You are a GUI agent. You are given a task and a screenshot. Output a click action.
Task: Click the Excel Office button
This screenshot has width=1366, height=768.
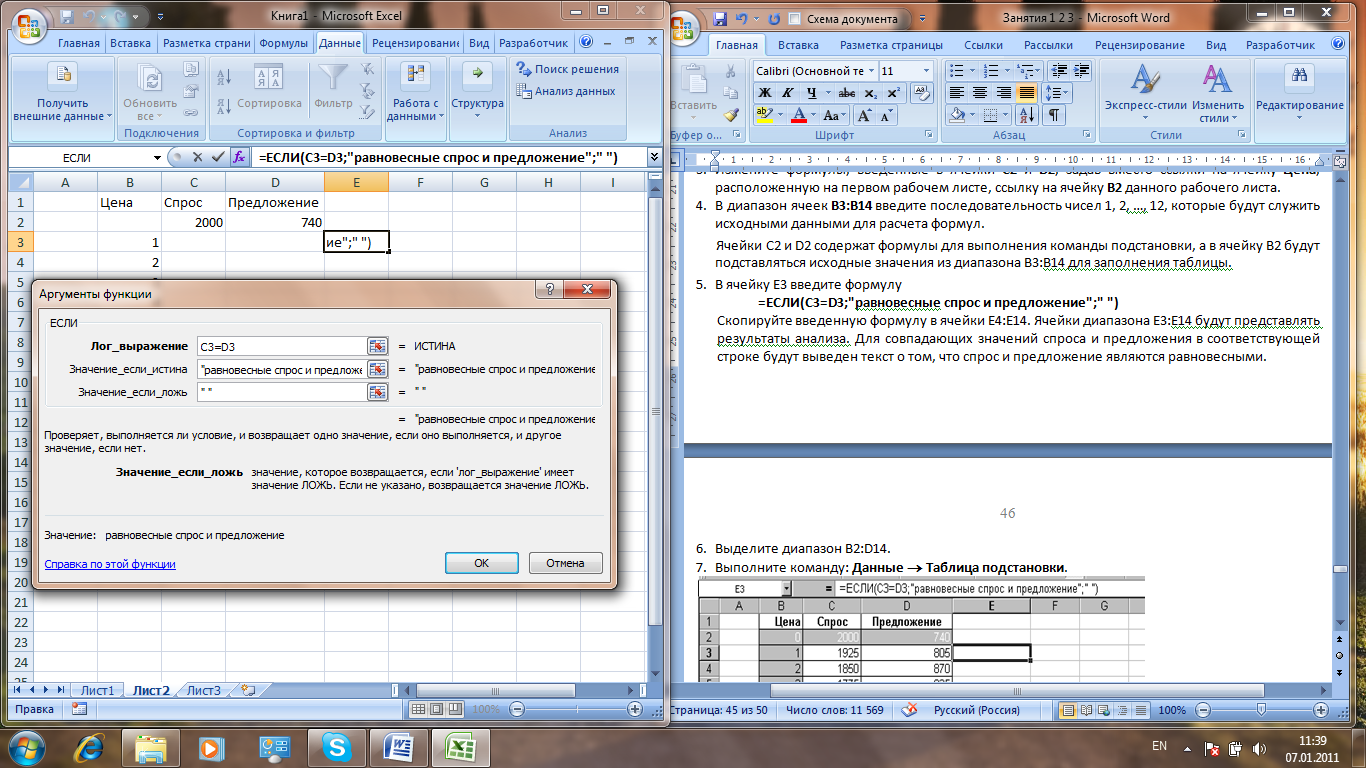point(27,25)
